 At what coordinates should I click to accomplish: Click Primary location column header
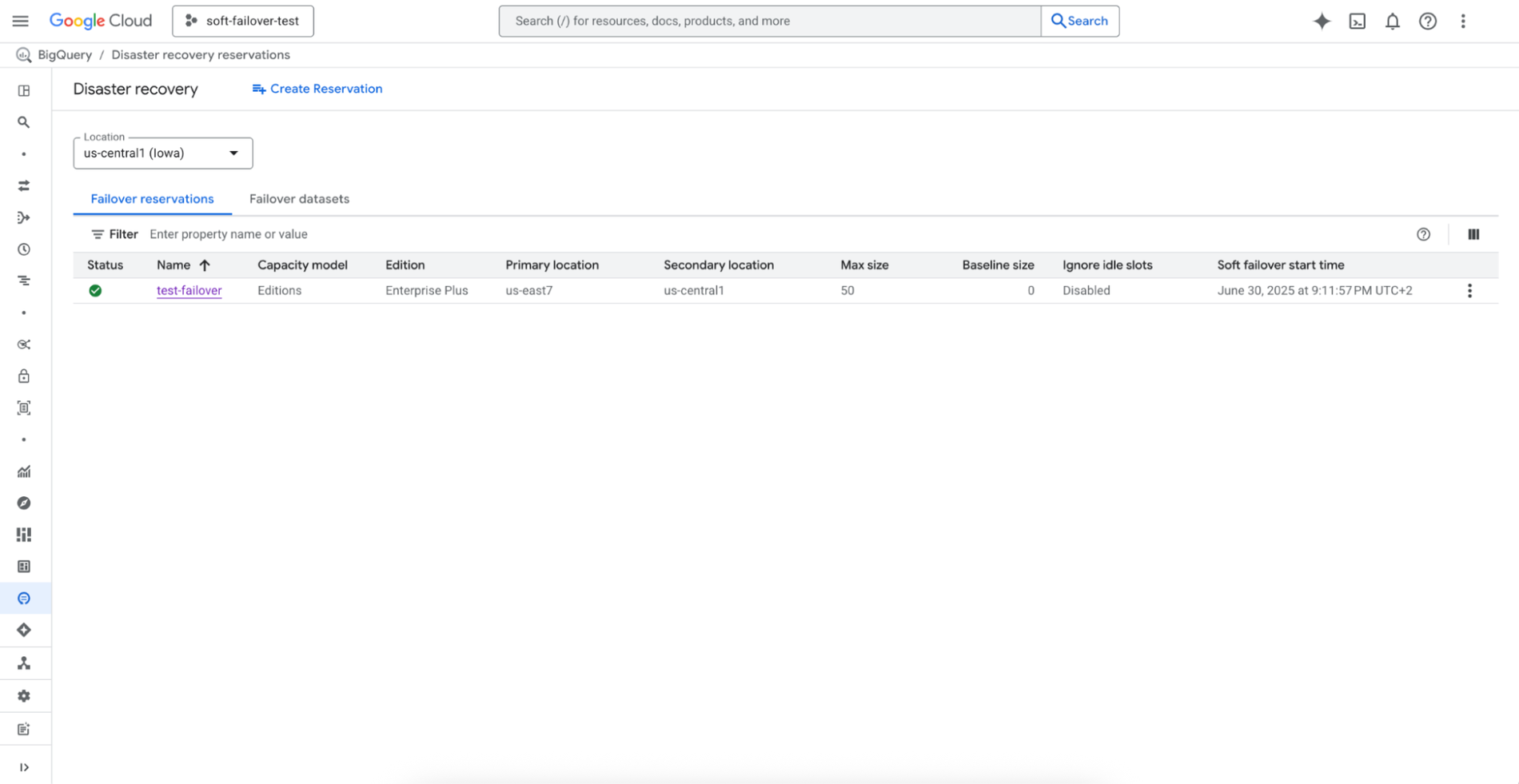[552, 265]
